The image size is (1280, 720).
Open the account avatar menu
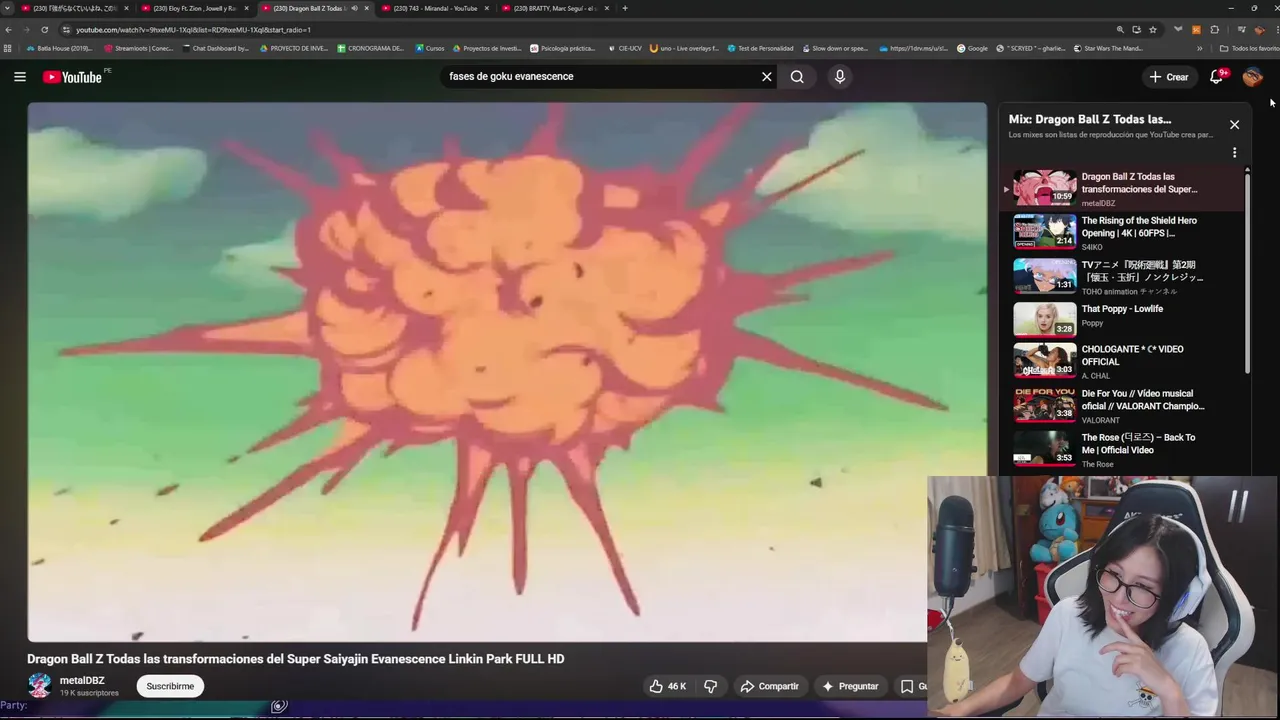1252,76
